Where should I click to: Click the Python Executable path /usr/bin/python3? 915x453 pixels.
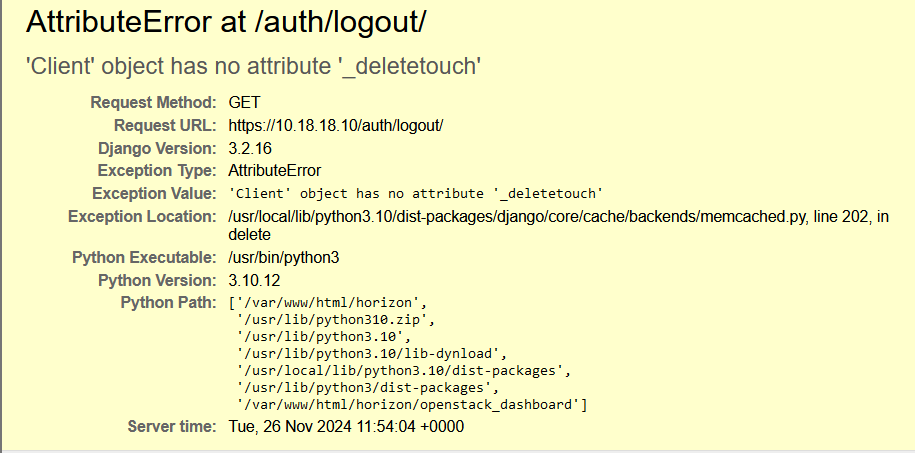[x=284, y=258]
